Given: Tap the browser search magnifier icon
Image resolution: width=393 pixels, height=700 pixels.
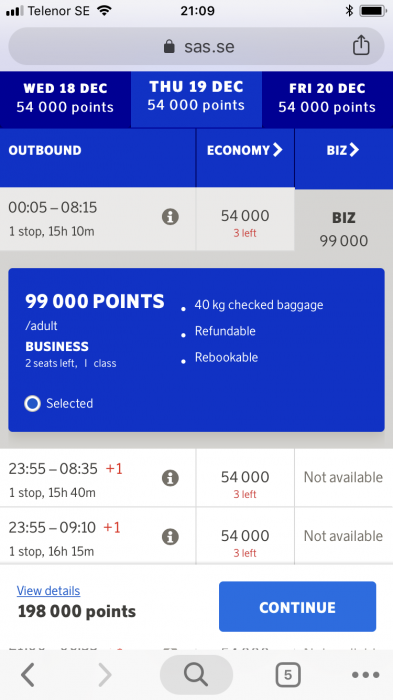Looking at the screenshot, I should point(196,675).
